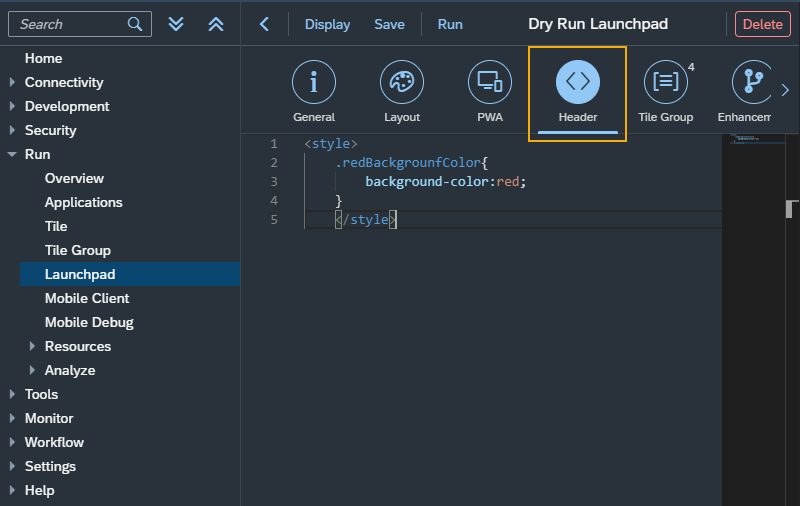Screen dimensions: 800x506
Task: Expand the Resources node
Action: (x=32, y=346)
